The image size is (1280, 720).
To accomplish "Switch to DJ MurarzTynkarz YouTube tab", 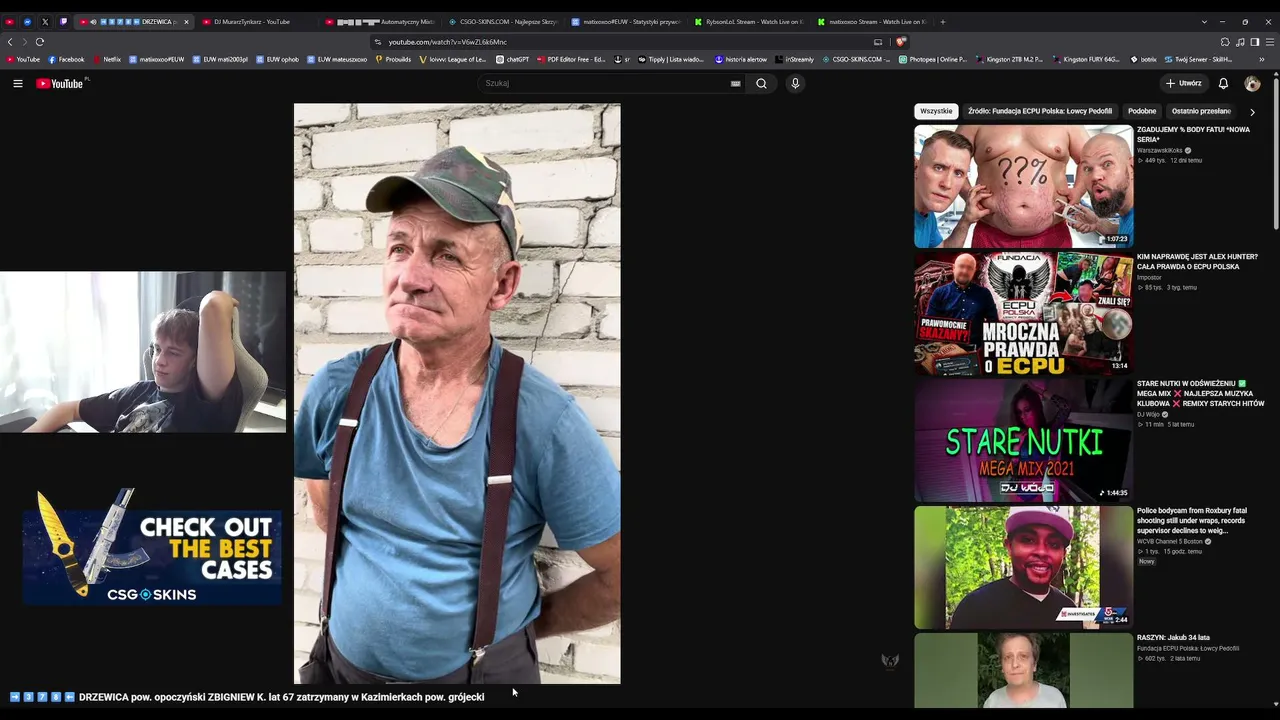I will 255,22.
